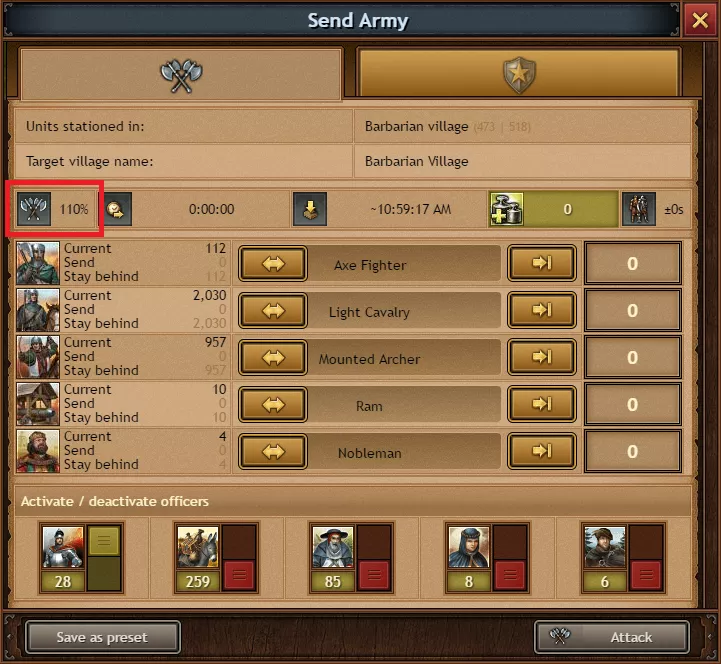Activate the loot master officer red switch
The height and width of the screenshot is (664, 721).
pyautogui.click(x=239, y=575)
